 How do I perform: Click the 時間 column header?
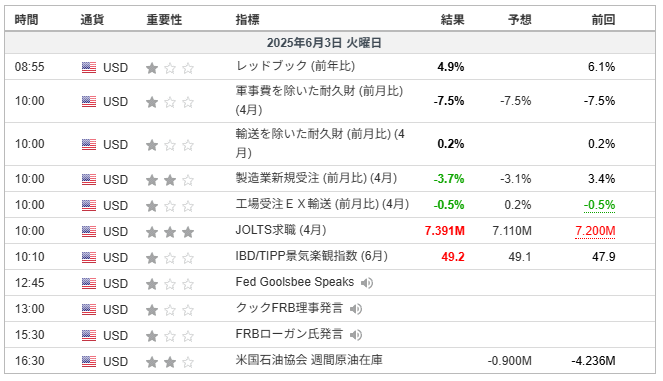click(x=26, y=19)
